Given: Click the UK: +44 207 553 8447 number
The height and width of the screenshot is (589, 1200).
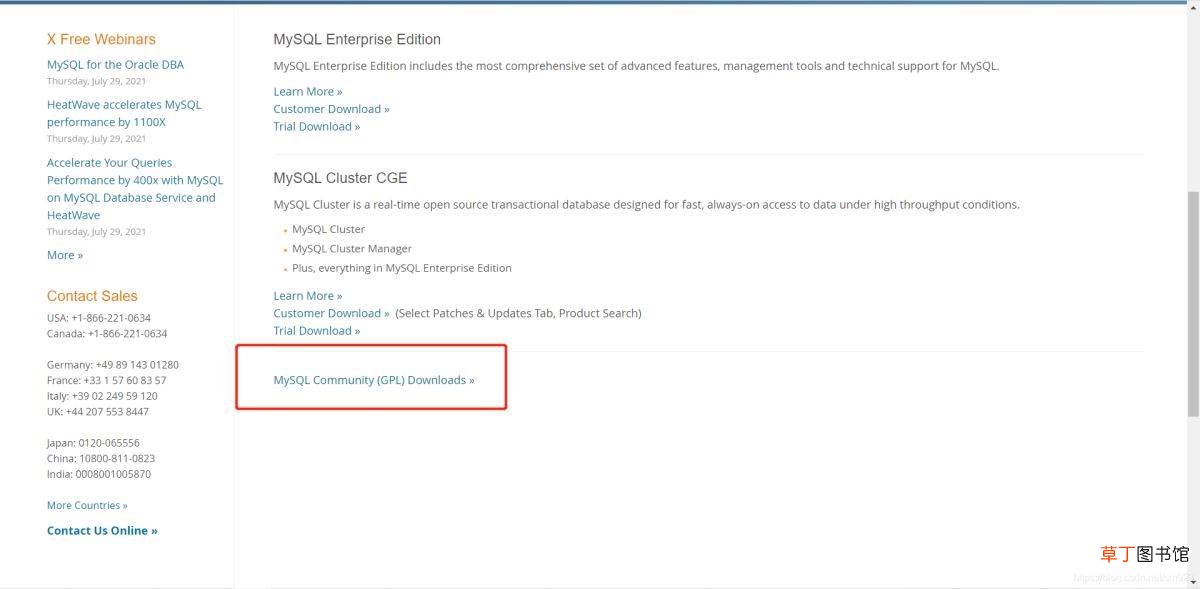Looking at the screenshot, I should 98,412.
